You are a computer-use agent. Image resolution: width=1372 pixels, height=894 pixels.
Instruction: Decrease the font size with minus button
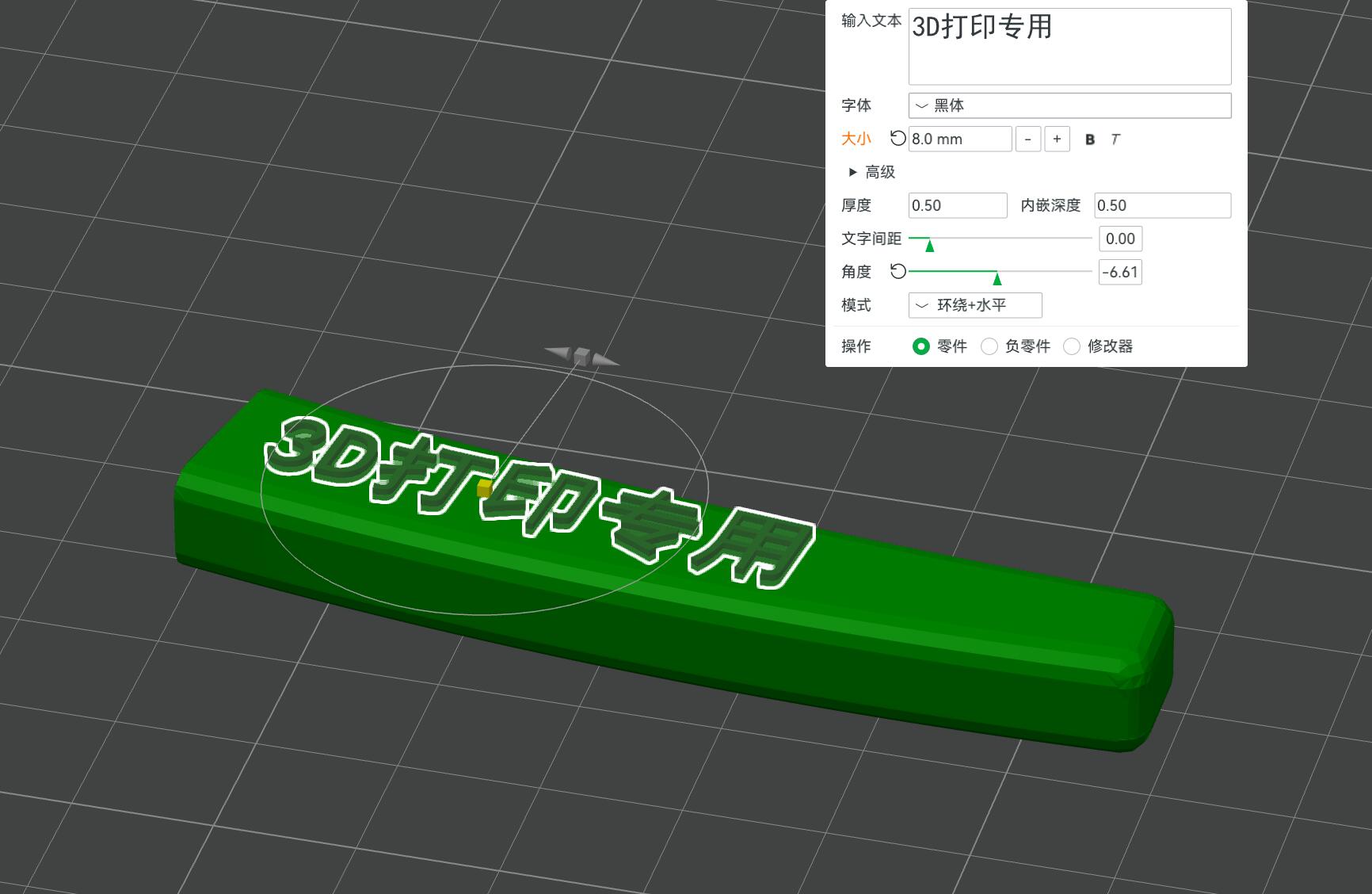click(1028, 139)
